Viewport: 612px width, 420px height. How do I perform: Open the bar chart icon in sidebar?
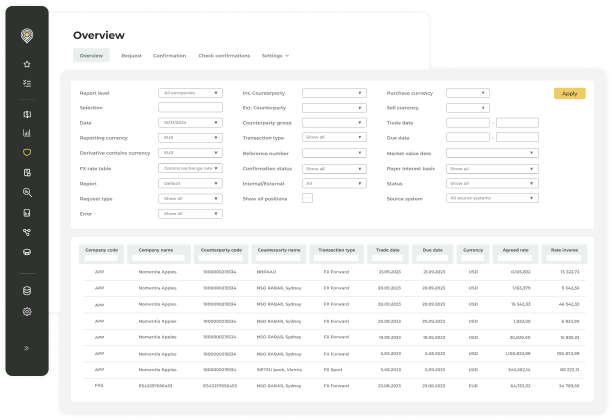(x=27, y=133)
